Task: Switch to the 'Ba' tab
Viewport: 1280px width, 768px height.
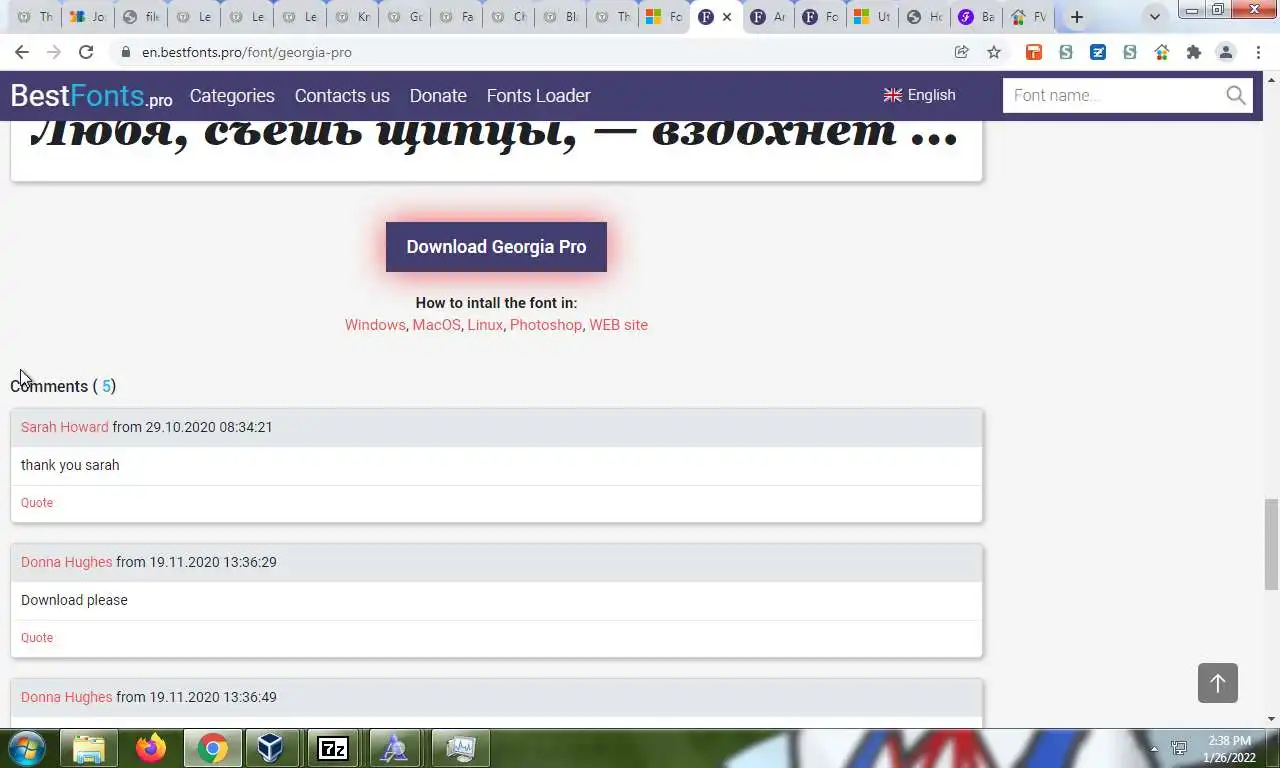Action: tap(976, 17)
